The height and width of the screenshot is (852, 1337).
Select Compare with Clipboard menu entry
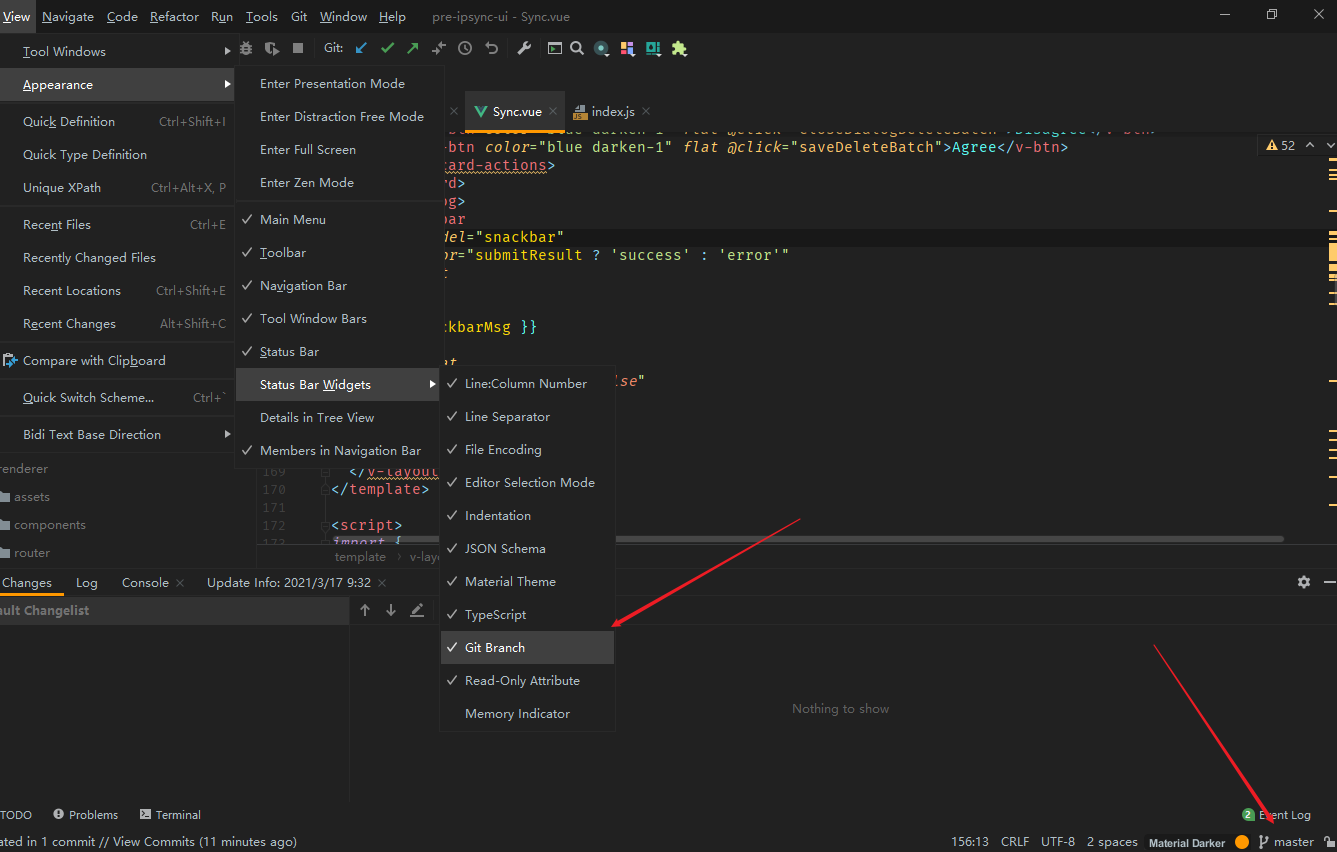(x=117, y=361)
